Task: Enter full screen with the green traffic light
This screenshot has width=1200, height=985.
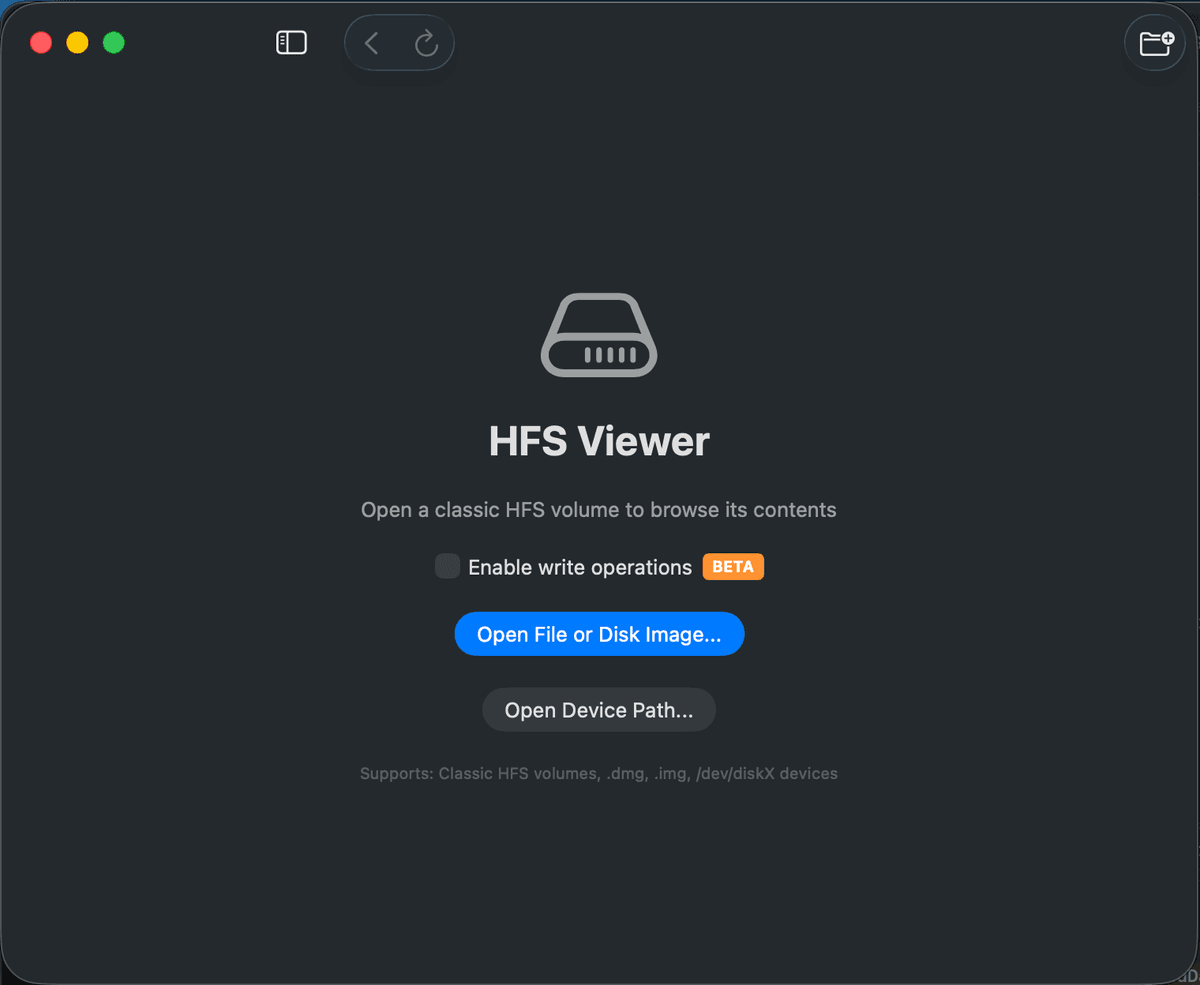Action: [113, 42]
